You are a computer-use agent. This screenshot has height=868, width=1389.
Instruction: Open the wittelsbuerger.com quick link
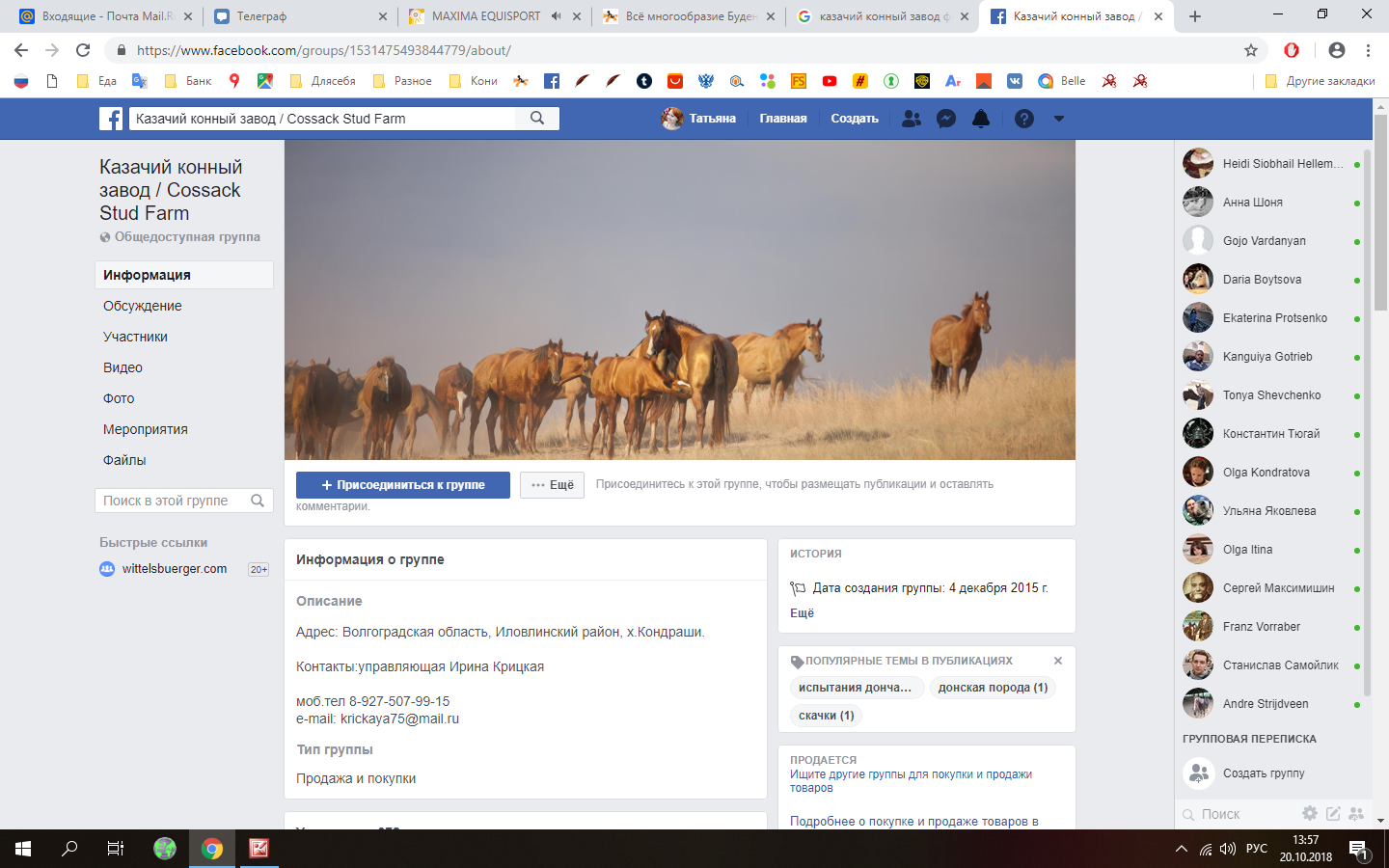point(175,569)
